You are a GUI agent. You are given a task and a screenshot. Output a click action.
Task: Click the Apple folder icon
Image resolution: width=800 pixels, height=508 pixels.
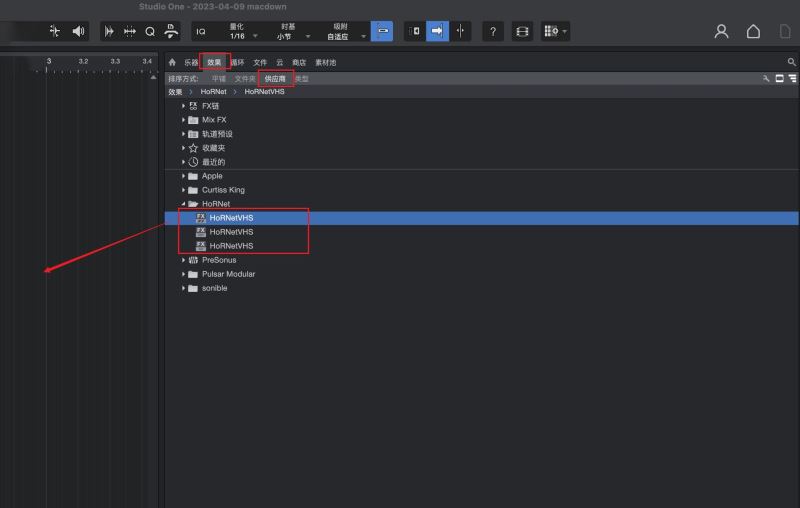tap(193, 176)
